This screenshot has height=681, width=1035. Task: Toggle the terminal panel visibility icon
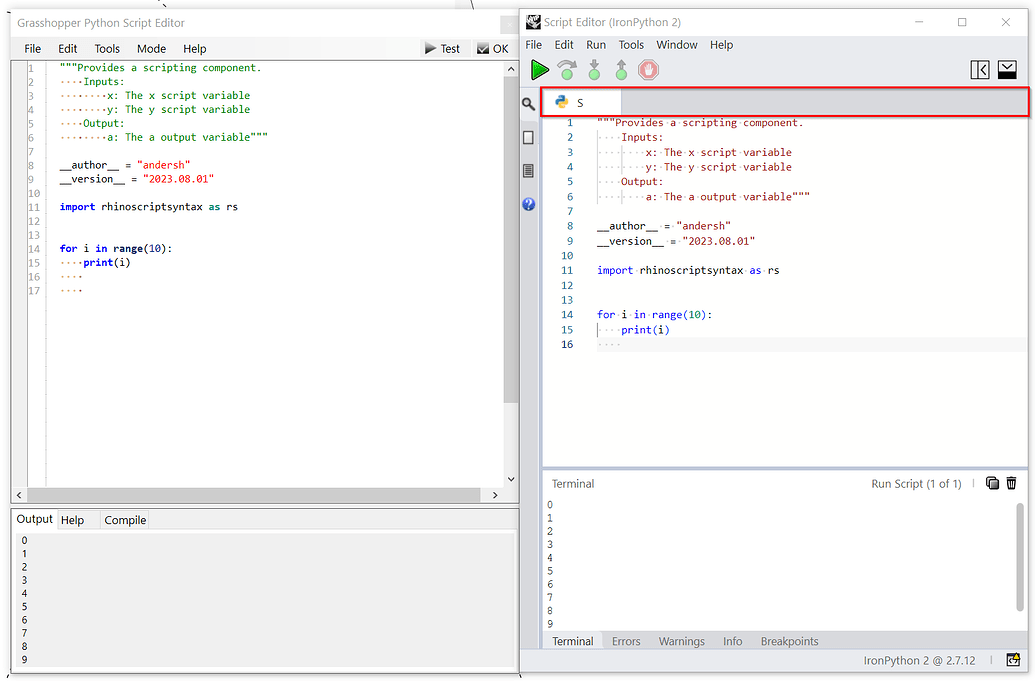[x=1007, y=69]
